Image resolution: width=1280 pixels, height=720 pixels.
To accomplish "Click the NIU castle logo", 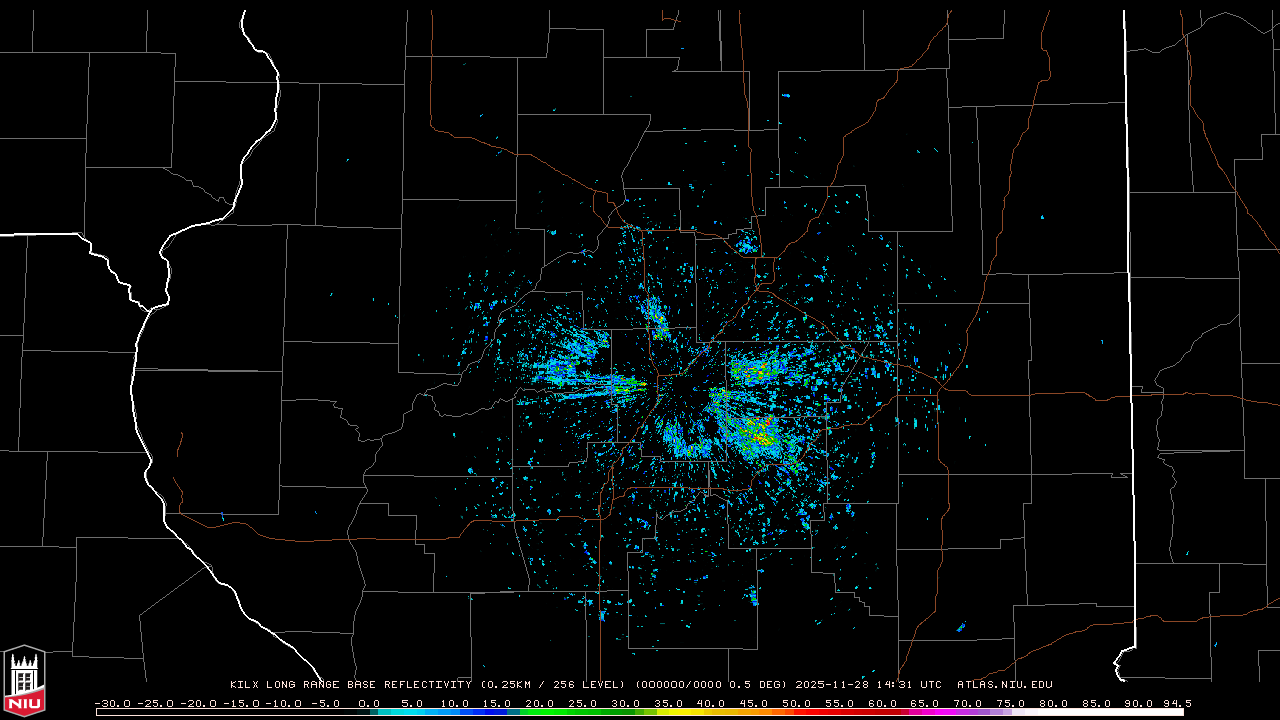I will [24, 680].
